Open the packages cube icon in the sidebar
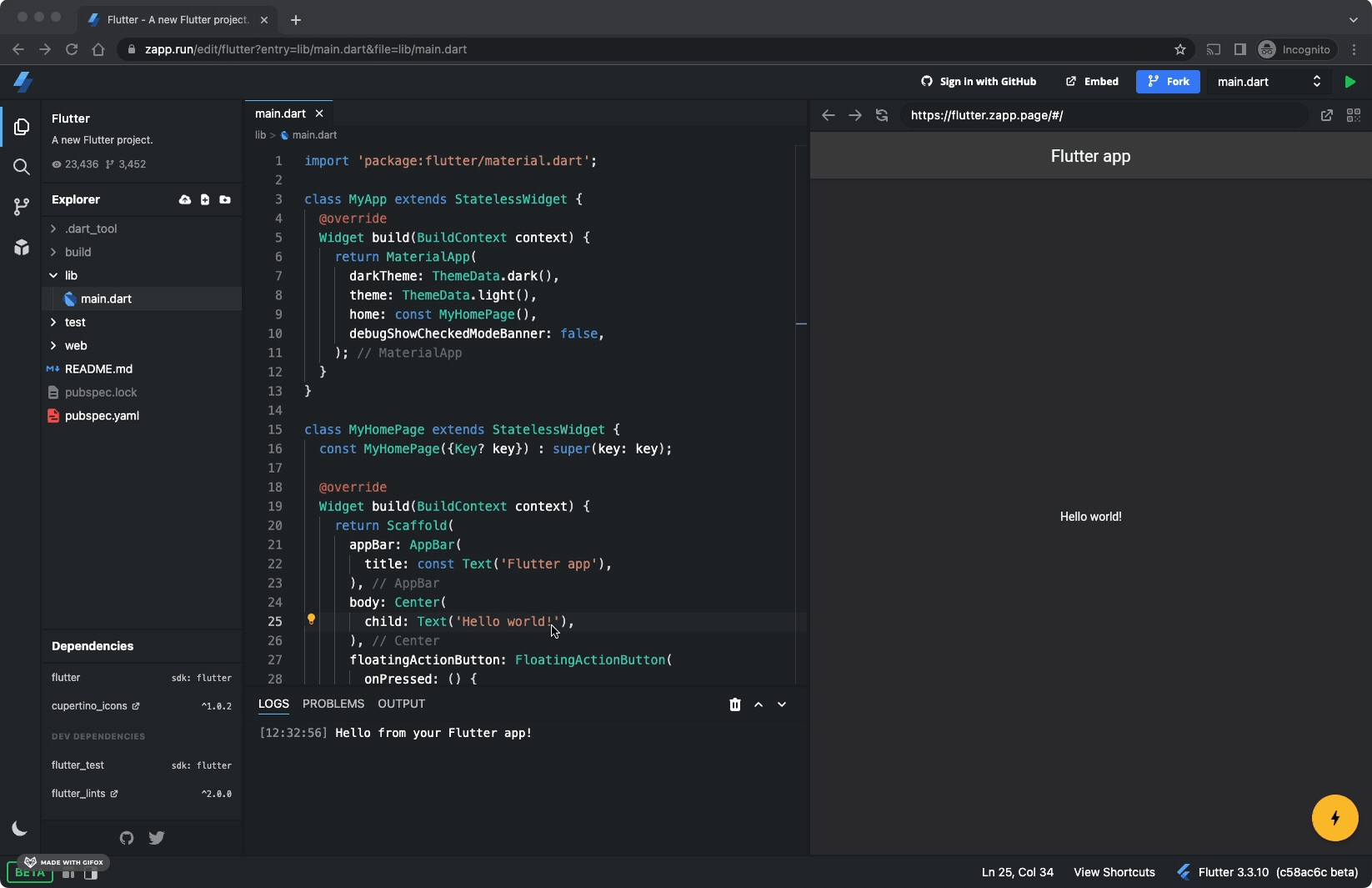 pyautogui.click(x=22, y=247)
